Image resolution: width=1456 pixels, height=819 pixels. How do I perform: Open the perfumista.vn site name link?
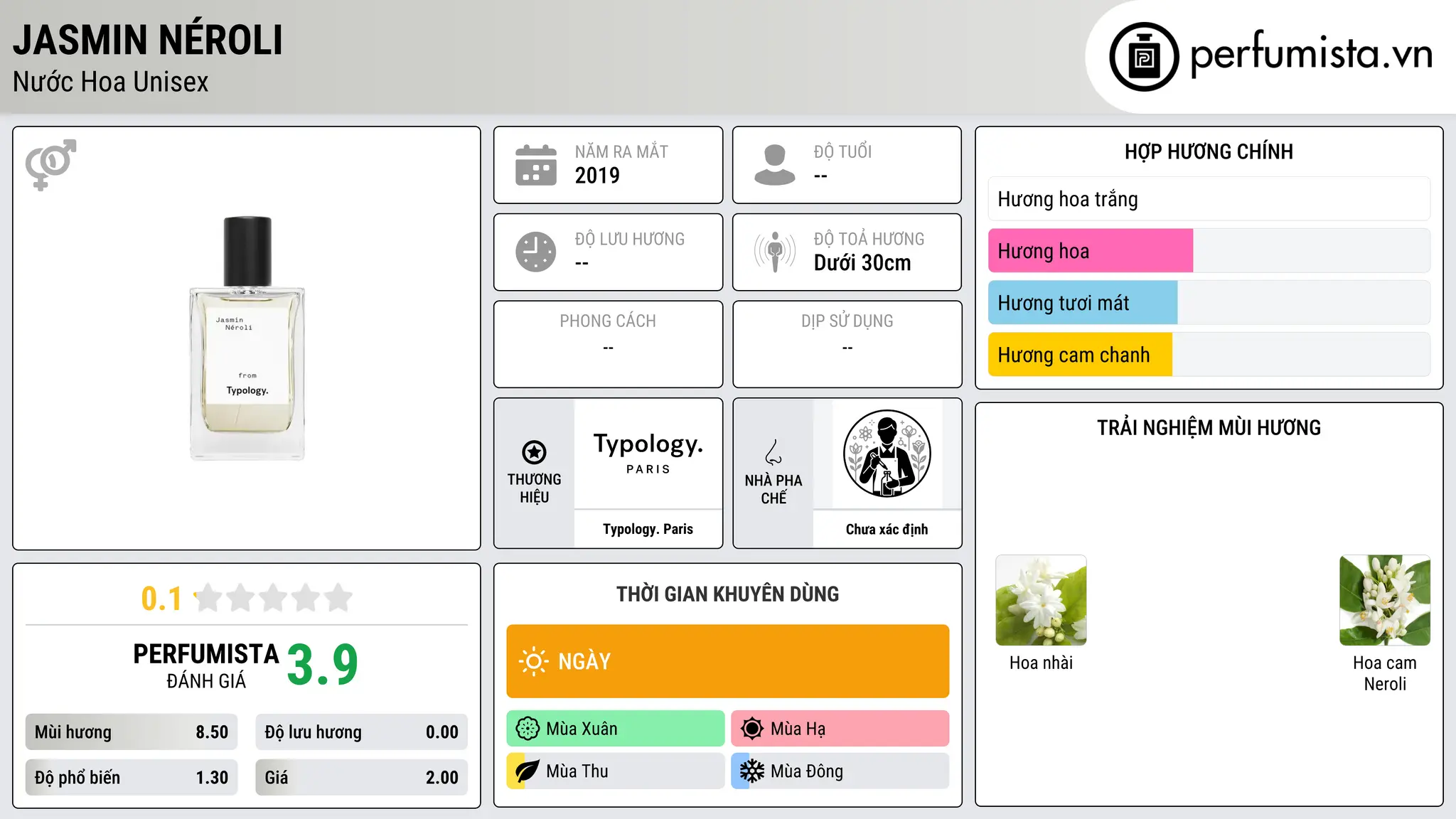click(1312, 55)
